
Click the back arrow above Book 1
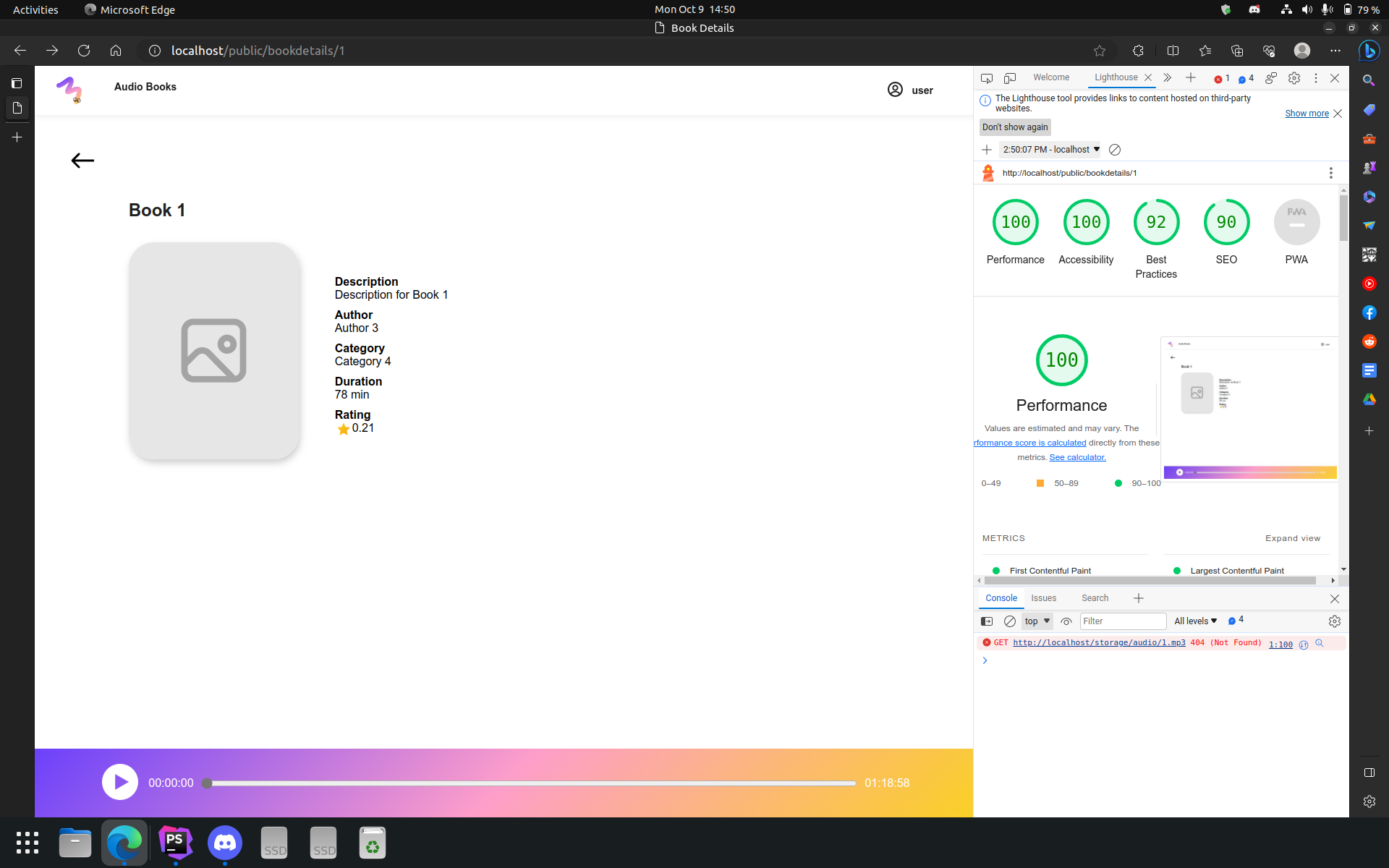[x=82, y=161]
